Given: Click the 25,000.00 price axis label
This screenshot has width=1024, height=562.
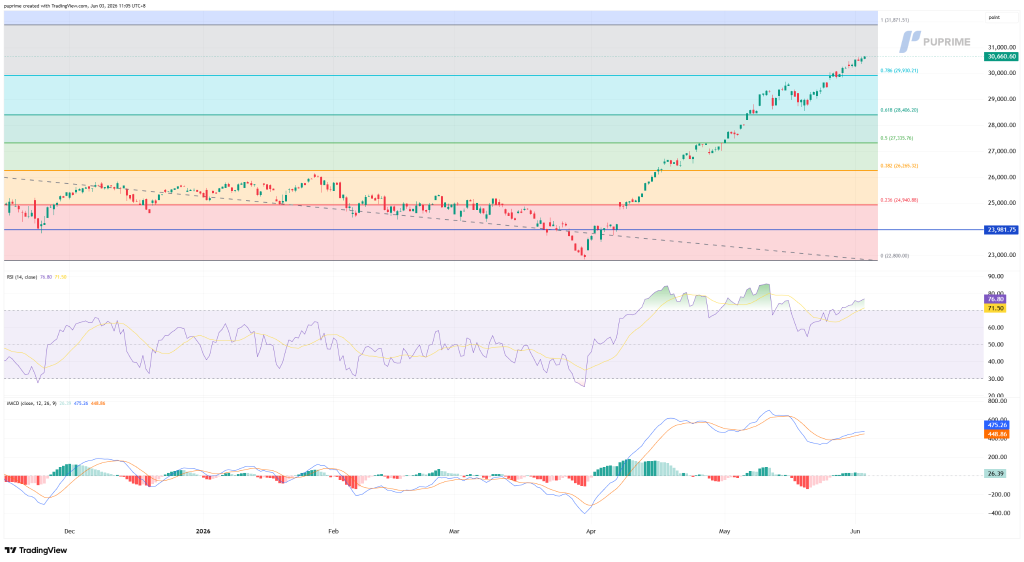Looking at the screenshot, I should [x=1002, y=203].
